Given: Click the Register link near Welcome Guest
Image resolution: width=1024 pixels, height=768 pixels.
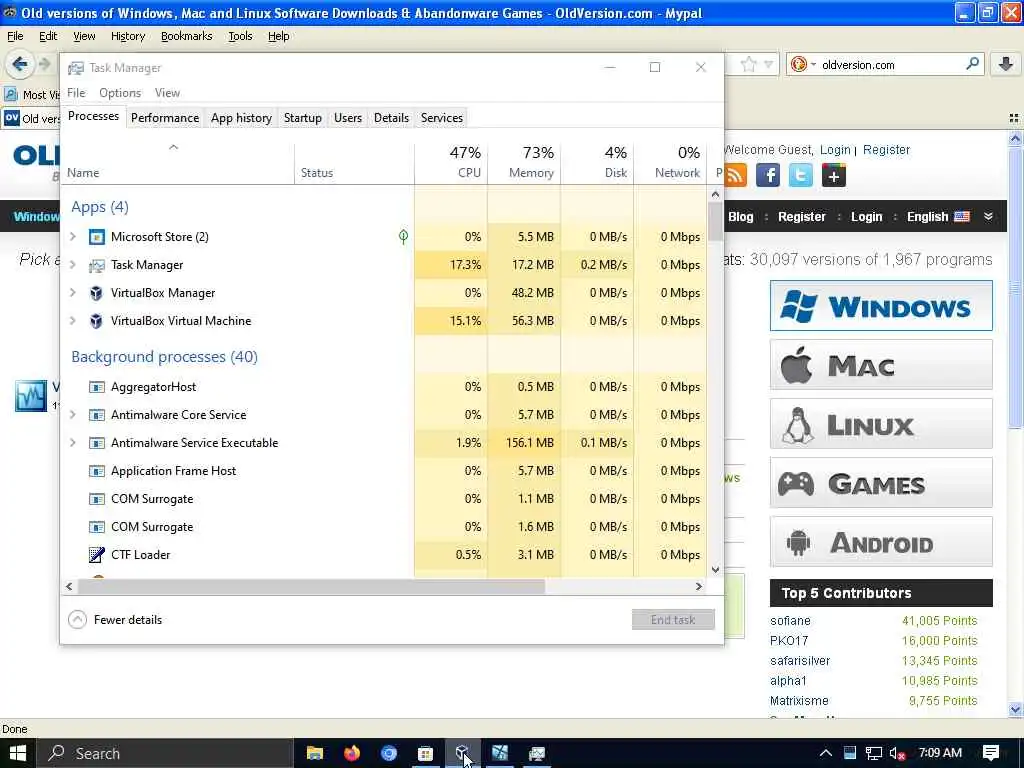Looking at the screenshot, I should 886,150.
